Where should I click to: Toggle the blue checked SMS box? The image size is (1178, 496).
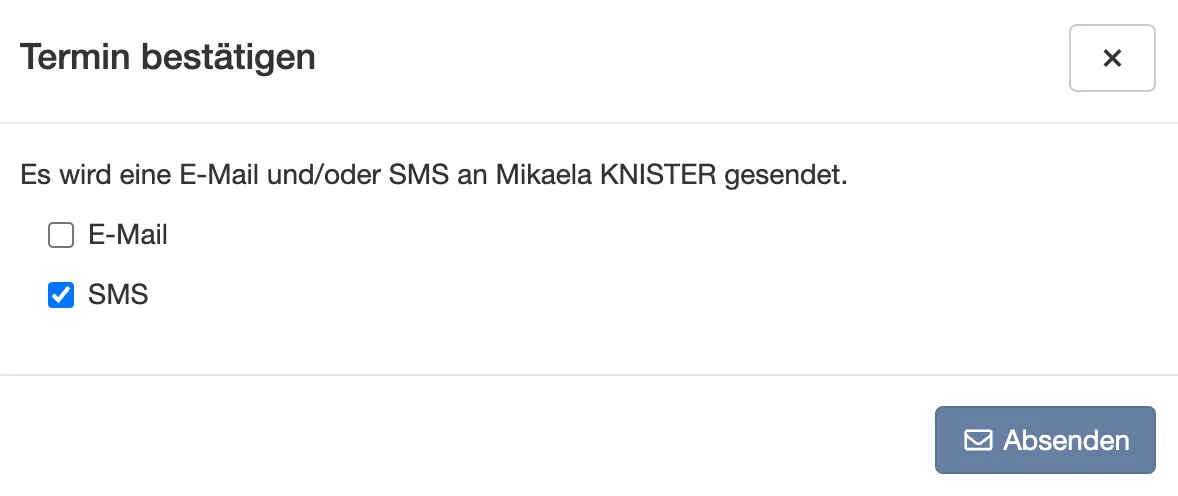tap(61, 295)
